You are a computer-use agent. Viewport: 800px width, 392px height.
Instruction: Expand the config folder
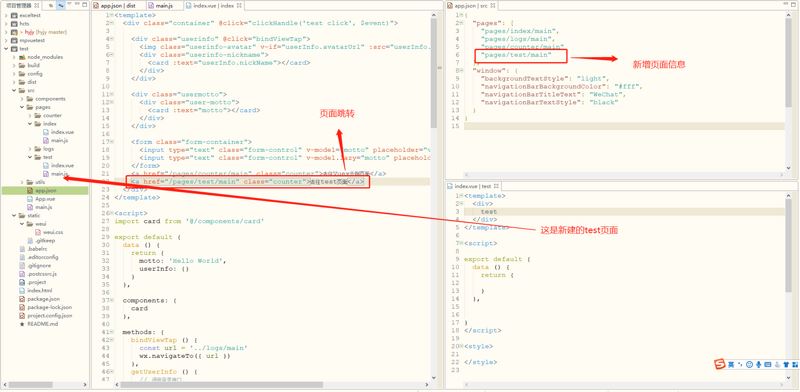click(x=14, y=74)
